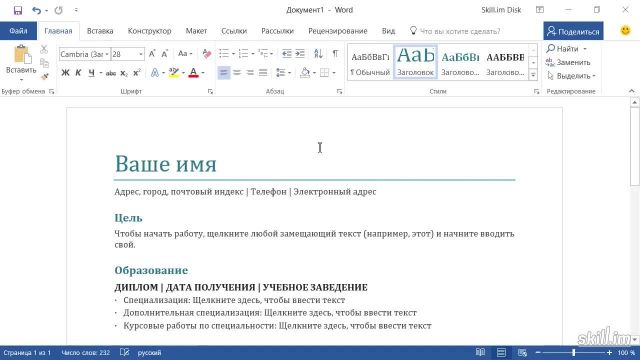This screenshot has width=640, height=360.
Task: Toggle Italic formatting (К)
Action: pyautogui.click(x=78, y=73)
